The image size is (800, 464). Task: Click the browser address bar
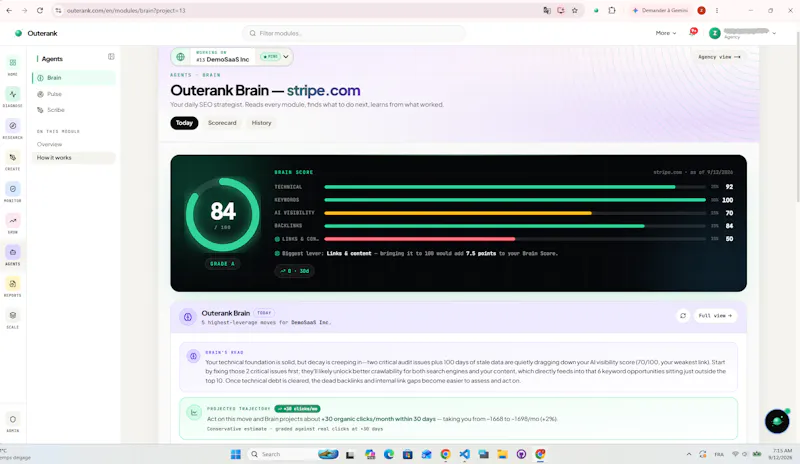(301, 10)
